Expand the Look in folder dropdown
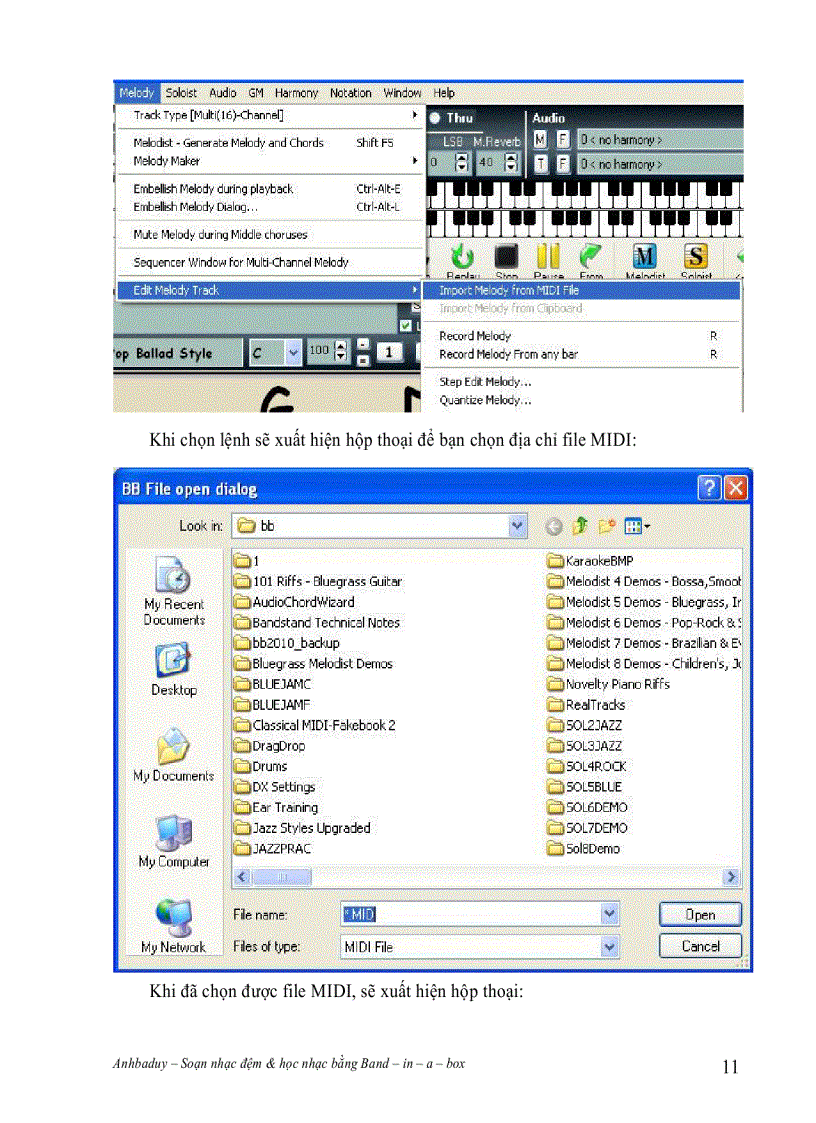Screen dimensions: 816x1123 click(517, 526)
